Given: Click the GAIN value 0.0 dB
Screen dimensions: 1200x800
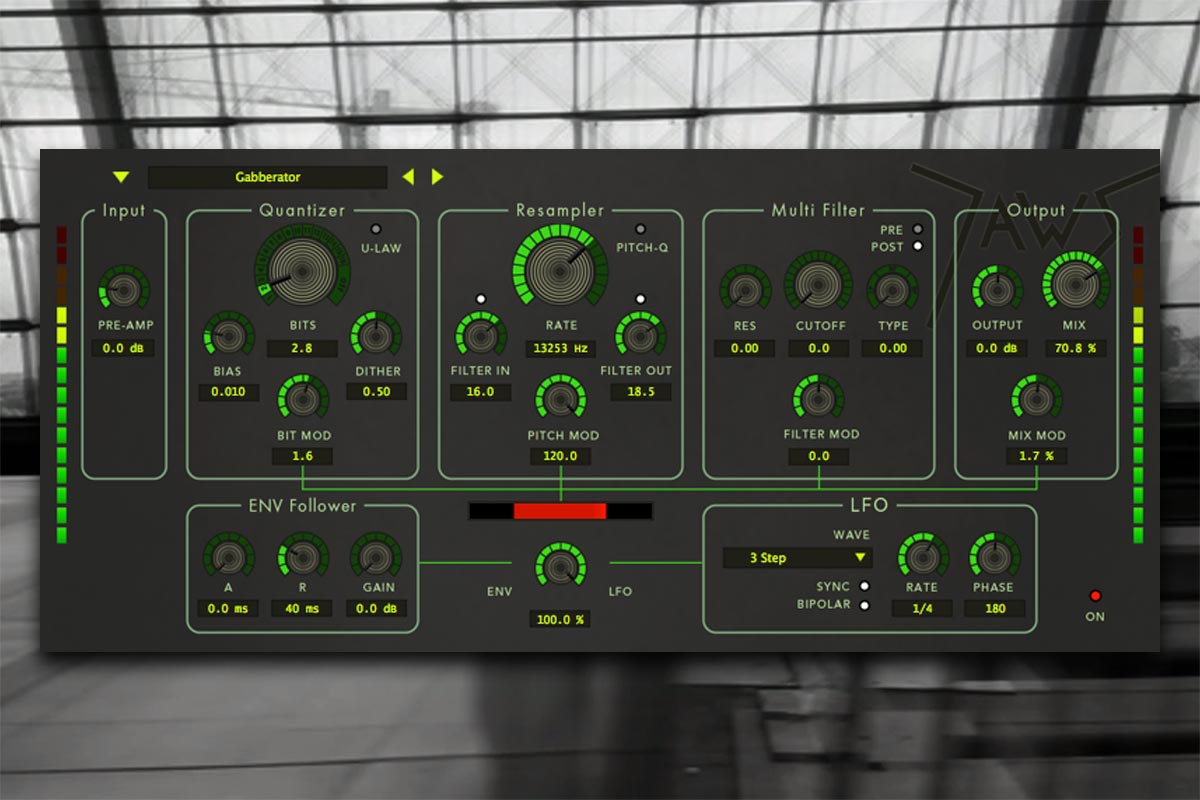Looking at the screenshot, I should [x=376, y=608].
